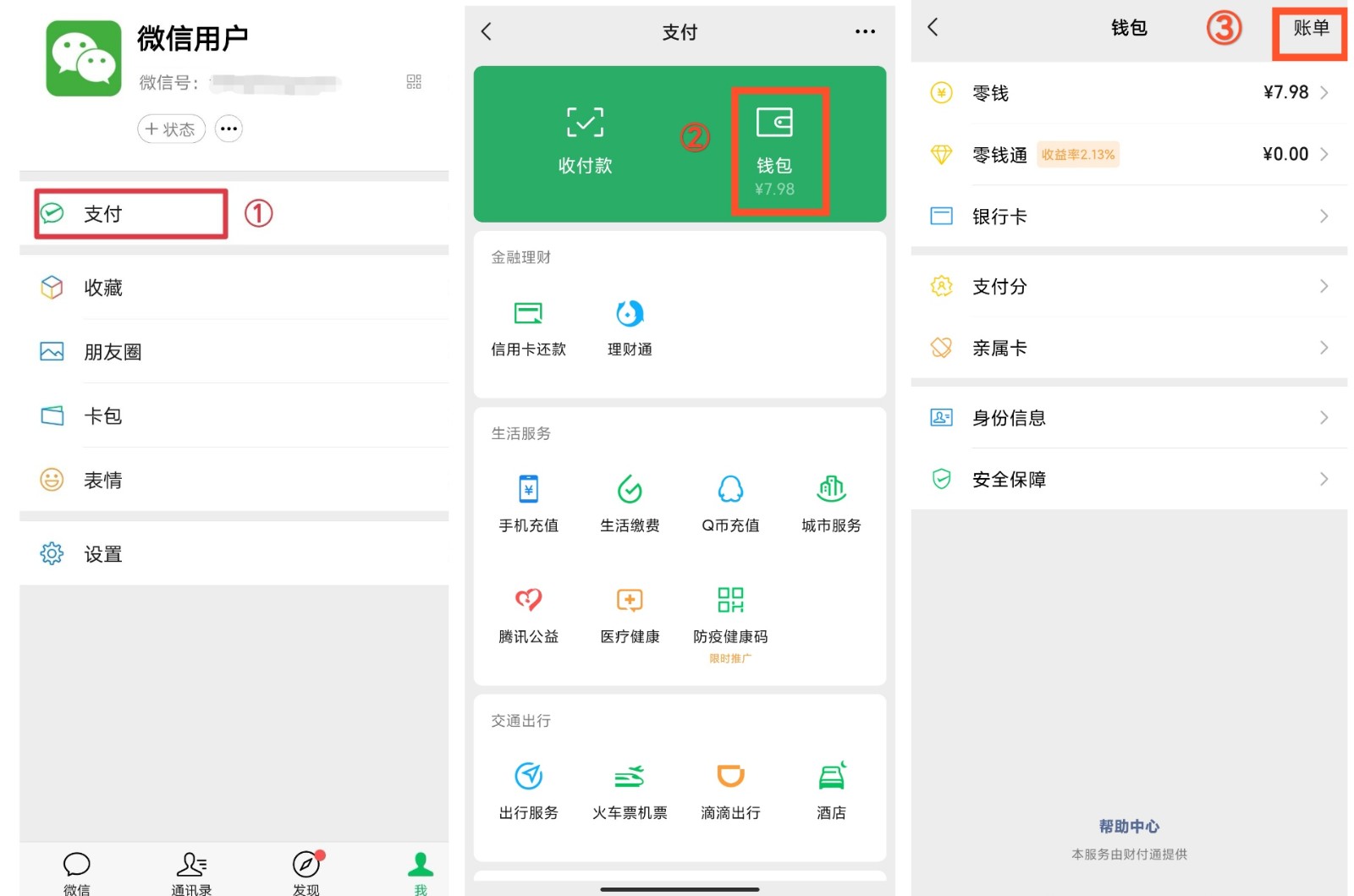Open 银行卡 bank cards row

coord(1129,217)
